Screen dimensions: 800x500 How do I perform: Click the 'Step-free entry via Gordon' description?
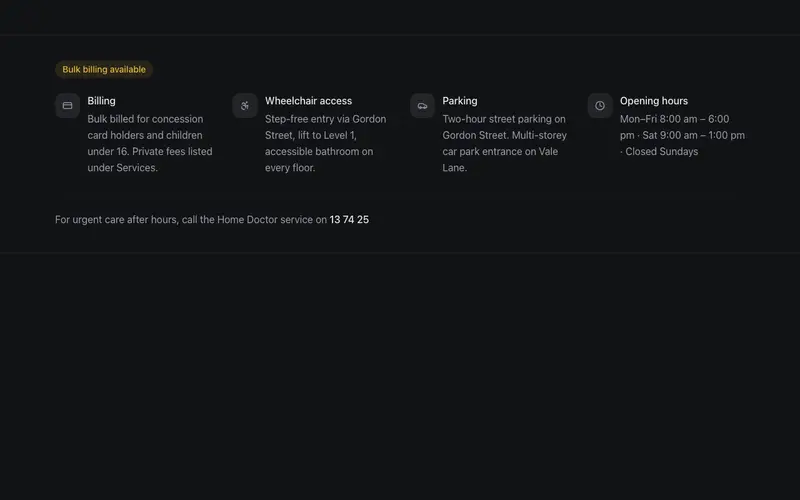(x=326, y=143)
